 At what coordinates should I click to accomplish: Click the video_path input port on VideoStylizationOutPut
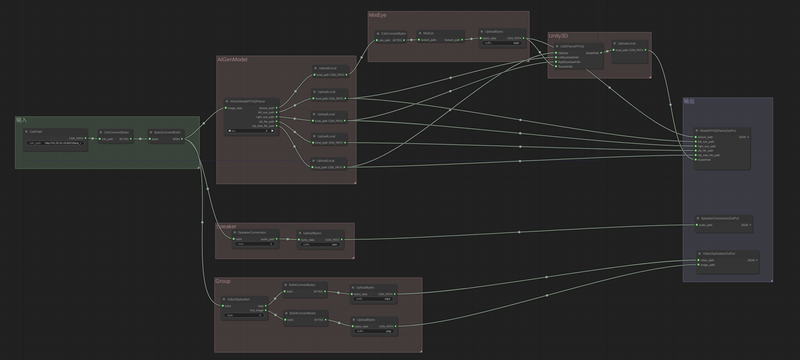pos(698,260)
